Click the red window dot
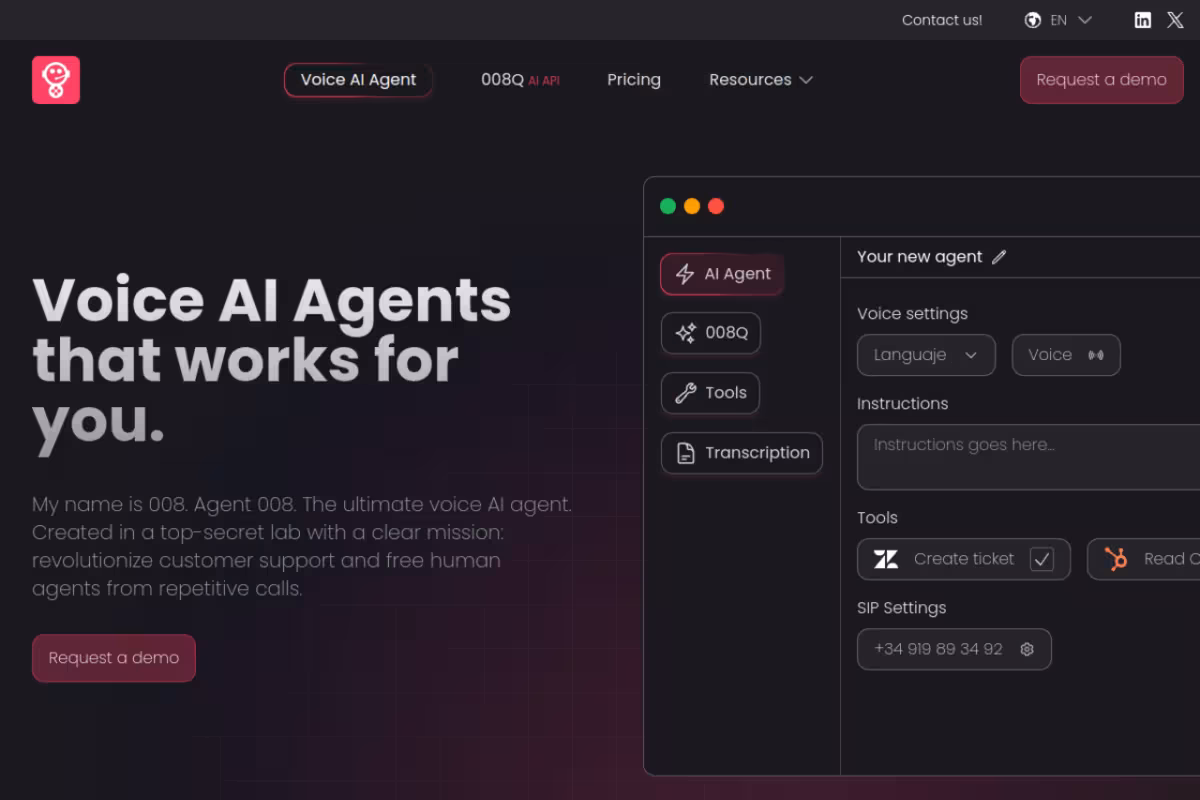The image size is (1200, 800). [x=716, y=206]
